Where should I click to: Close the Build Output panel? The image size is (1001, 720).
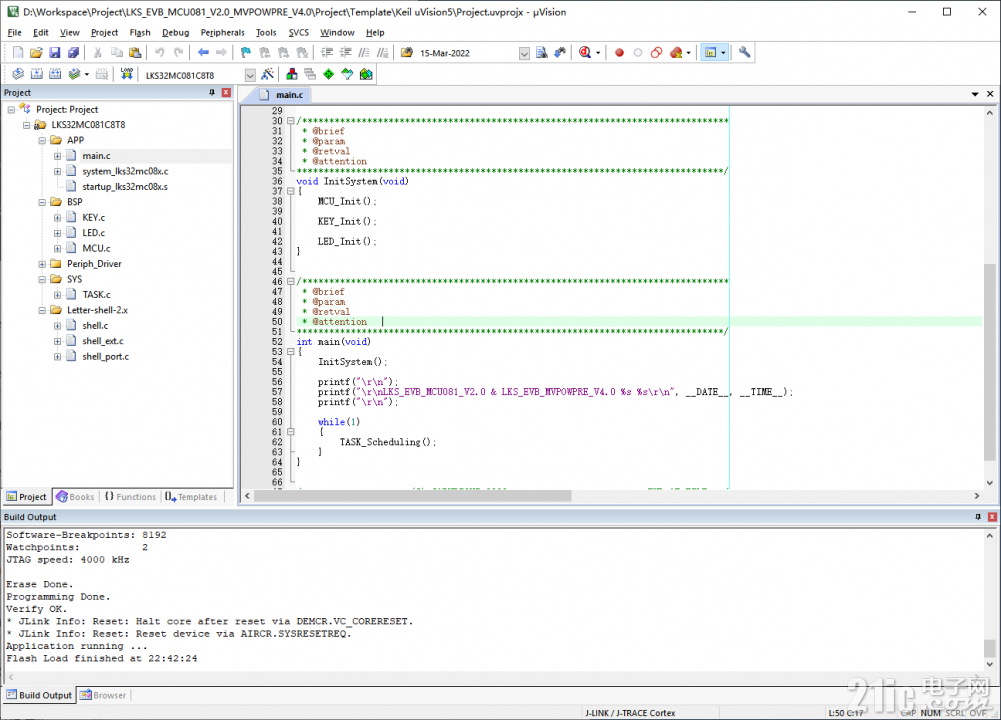tap(992, 517)
